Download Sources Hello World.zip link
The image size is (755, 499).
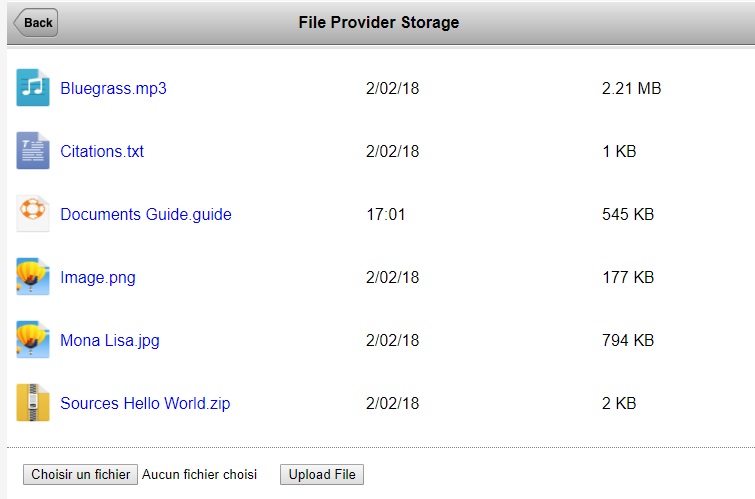(x=145, y=404)
